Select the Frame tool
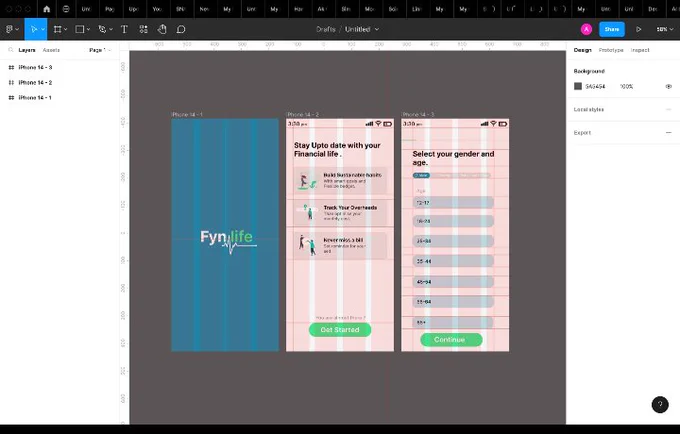Viewport: 680px width, 434px height. pyautogui.click(x=57, y=29)
